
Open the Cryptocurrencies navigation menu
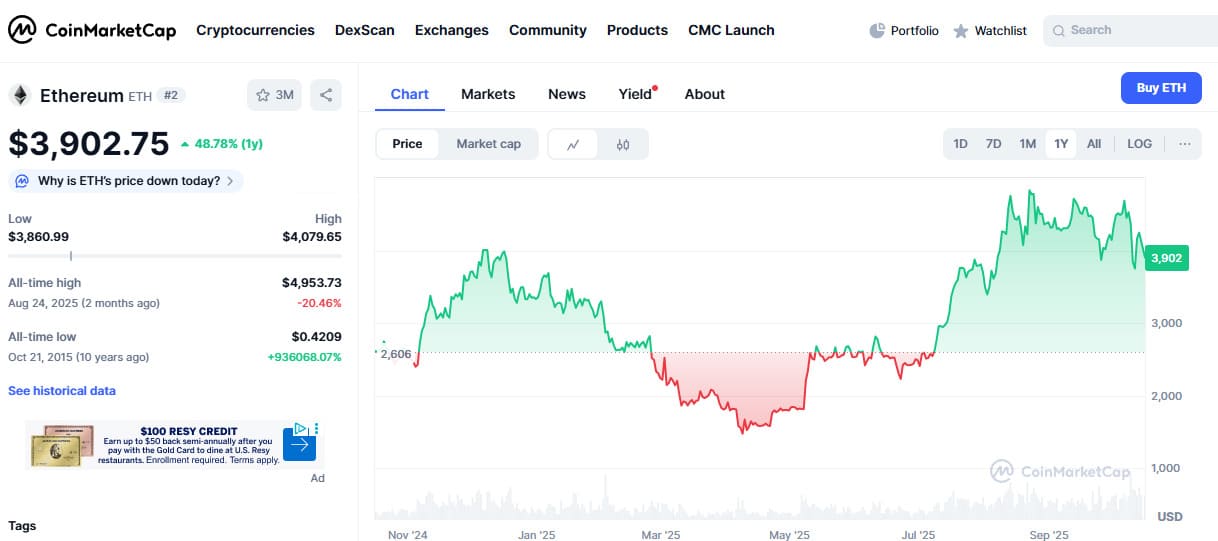[x=255, y=30]
